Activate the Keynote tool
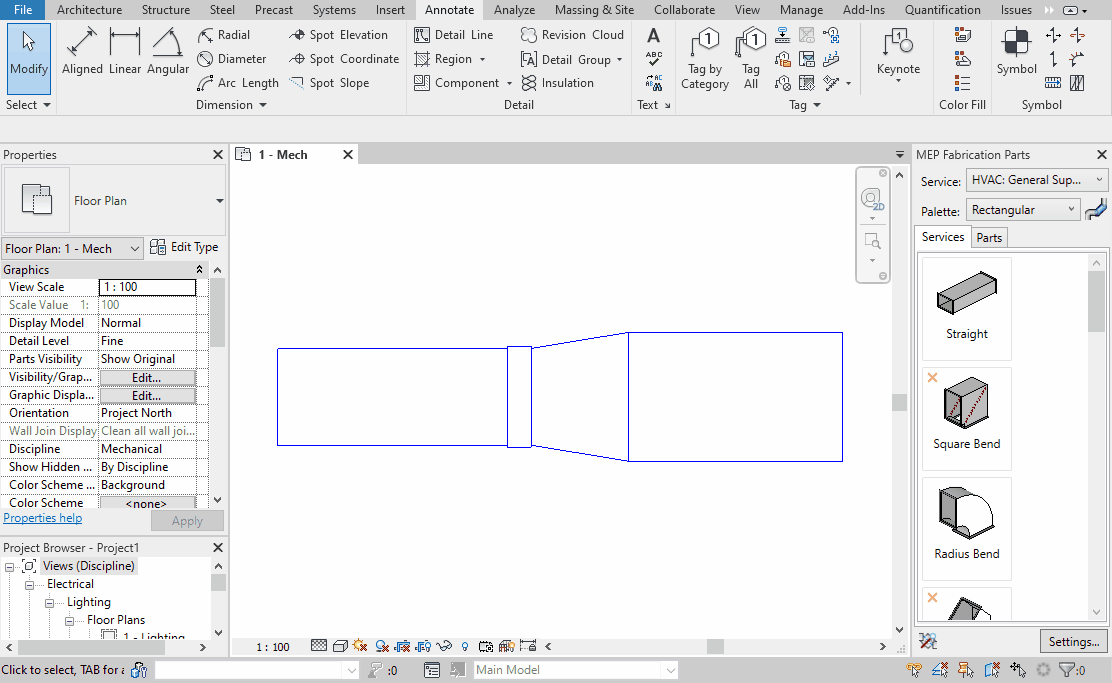This screenshot has height=683, width=1112. [898, 55]
